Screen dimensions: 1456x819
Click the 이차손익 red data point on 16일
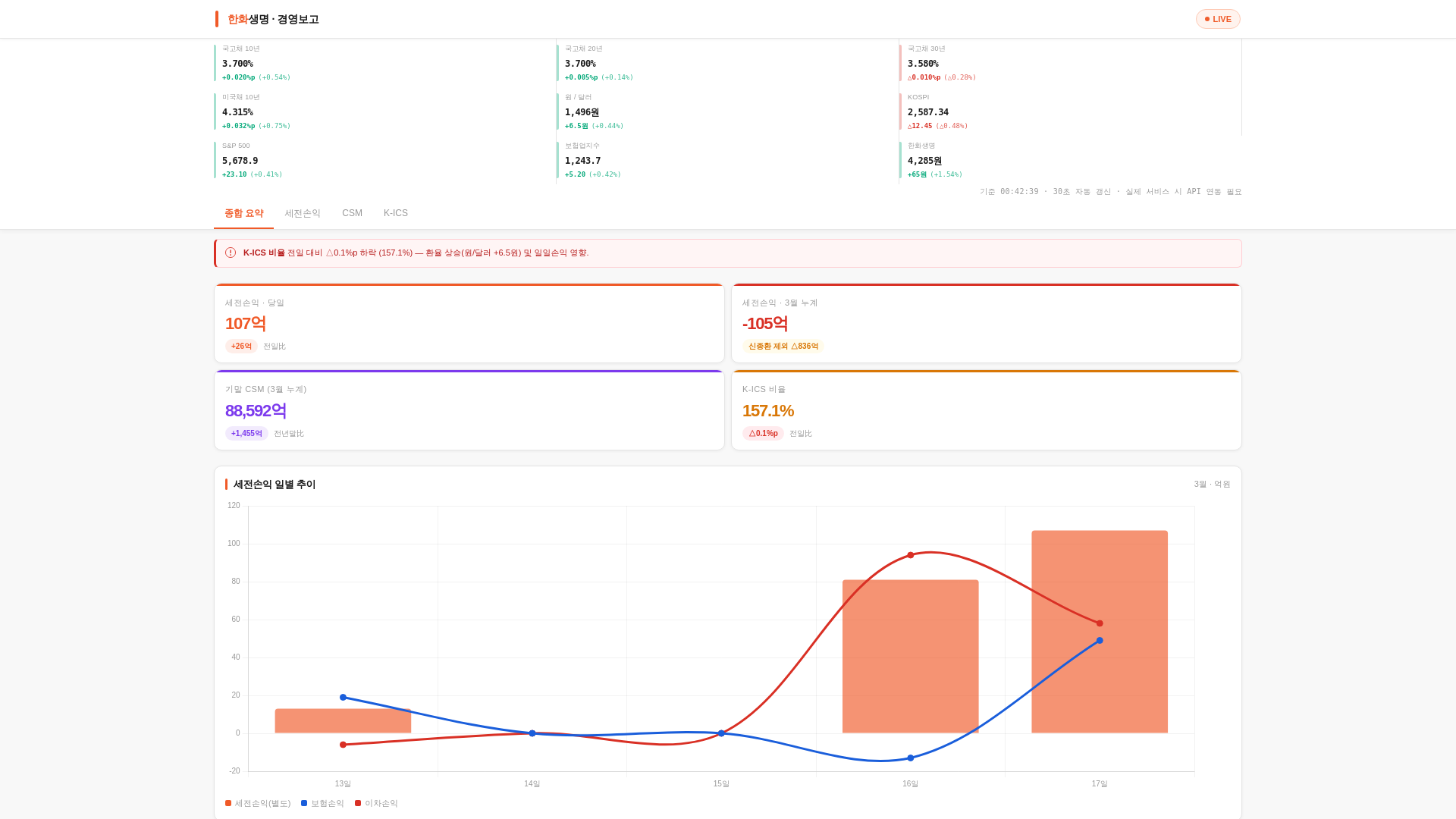[x=911, y=555]
